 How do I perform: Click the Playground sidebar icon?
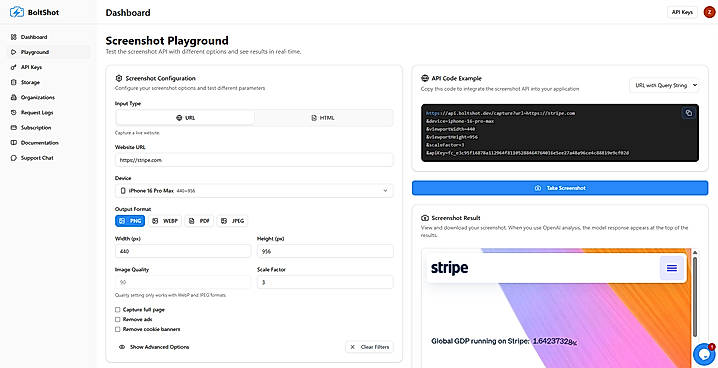[13, 52]
